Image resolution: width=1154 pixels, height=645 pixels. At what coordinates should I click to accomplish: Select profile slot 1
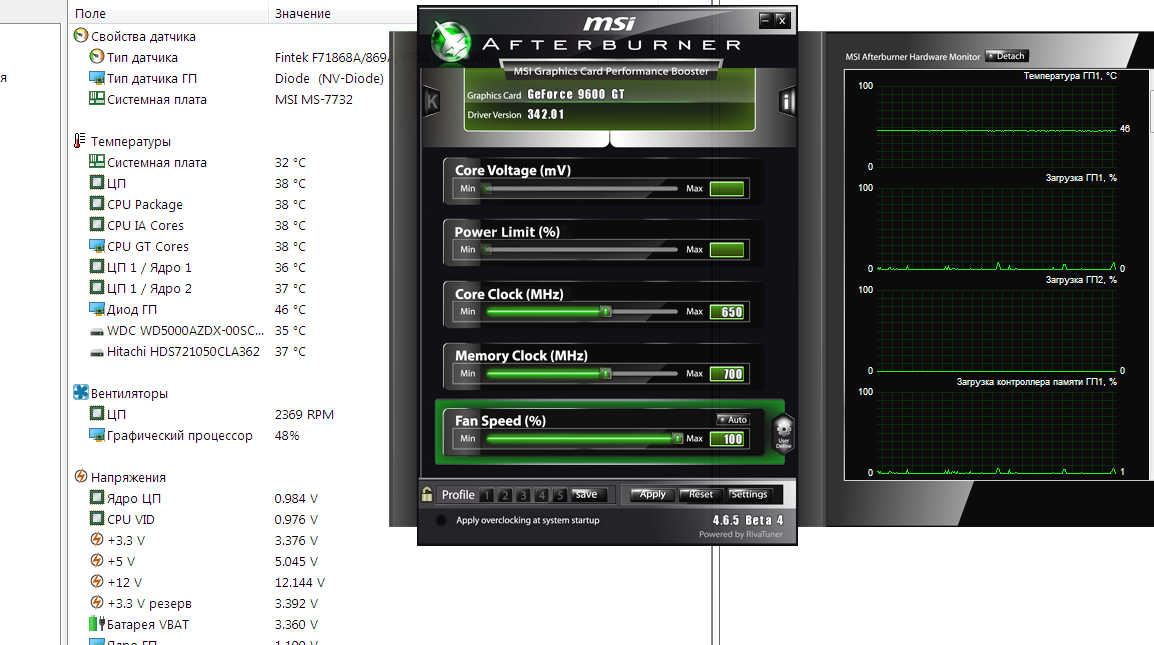pyautogui.click(x=486, y=495)
